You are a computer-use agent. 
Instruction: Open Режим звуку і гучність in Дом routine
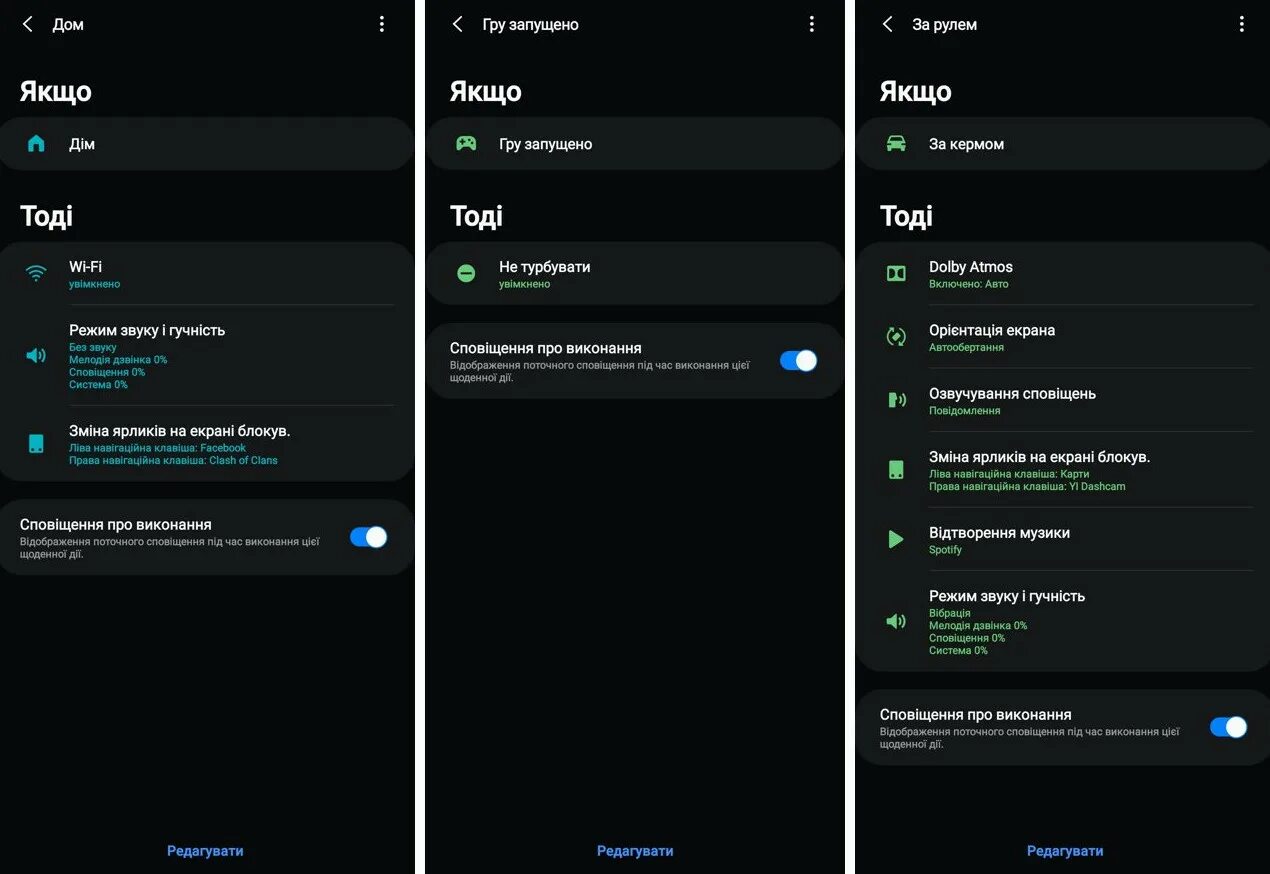(x=206, y=355)
